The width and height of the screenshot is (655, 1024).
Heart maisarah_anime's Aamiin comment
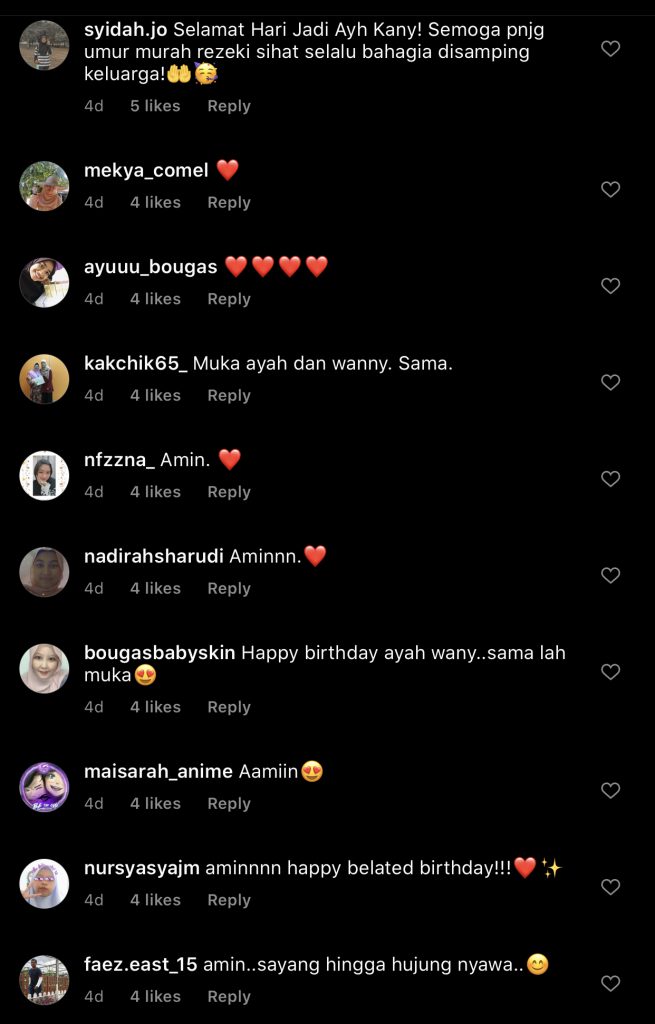[x=610, y=790]
